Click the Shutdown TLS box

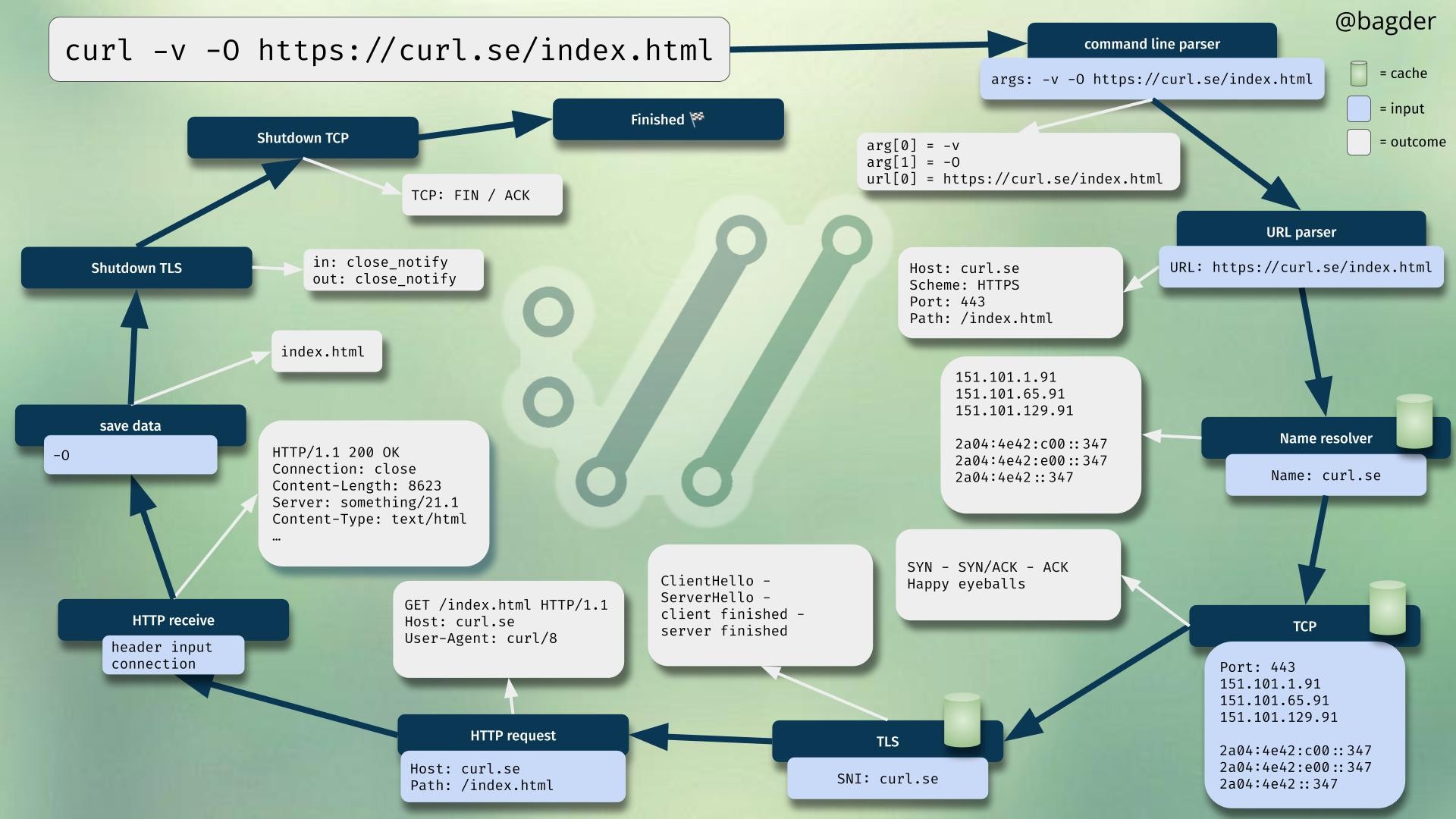136,268
